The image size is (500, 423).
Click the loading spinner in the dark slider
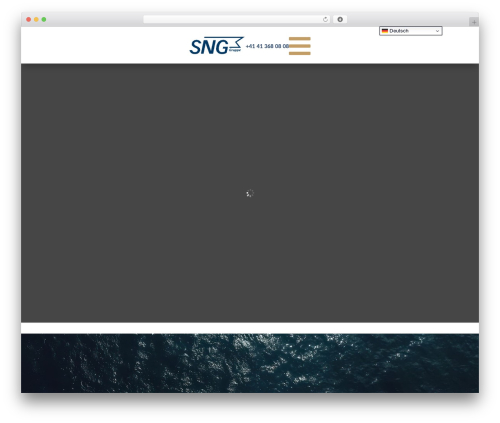pos(250,193)
